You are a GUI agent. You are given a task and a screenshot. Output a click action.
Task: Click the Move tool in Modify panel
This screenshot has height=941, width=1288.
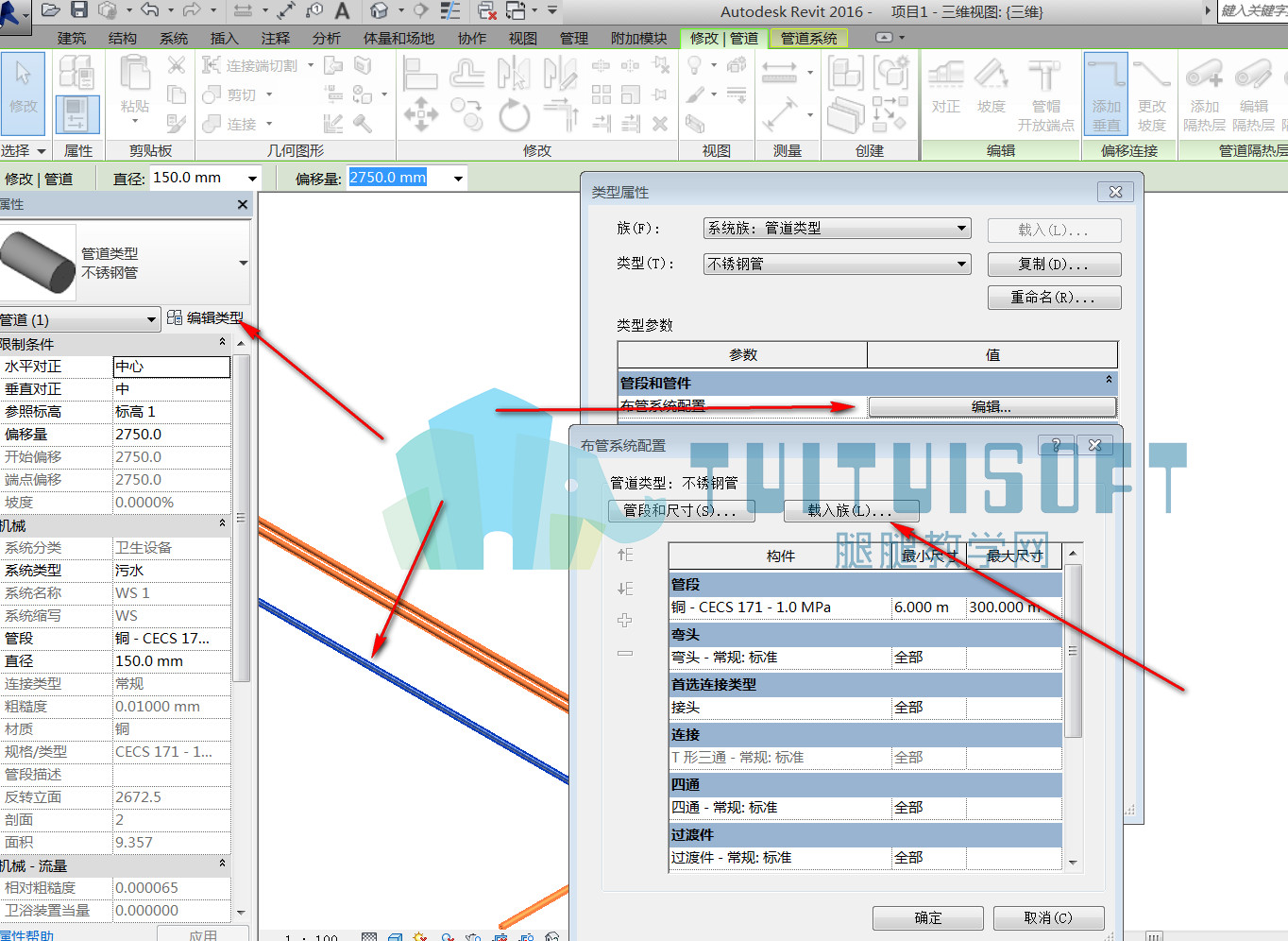pyautogui.click(x=420, y=116)
